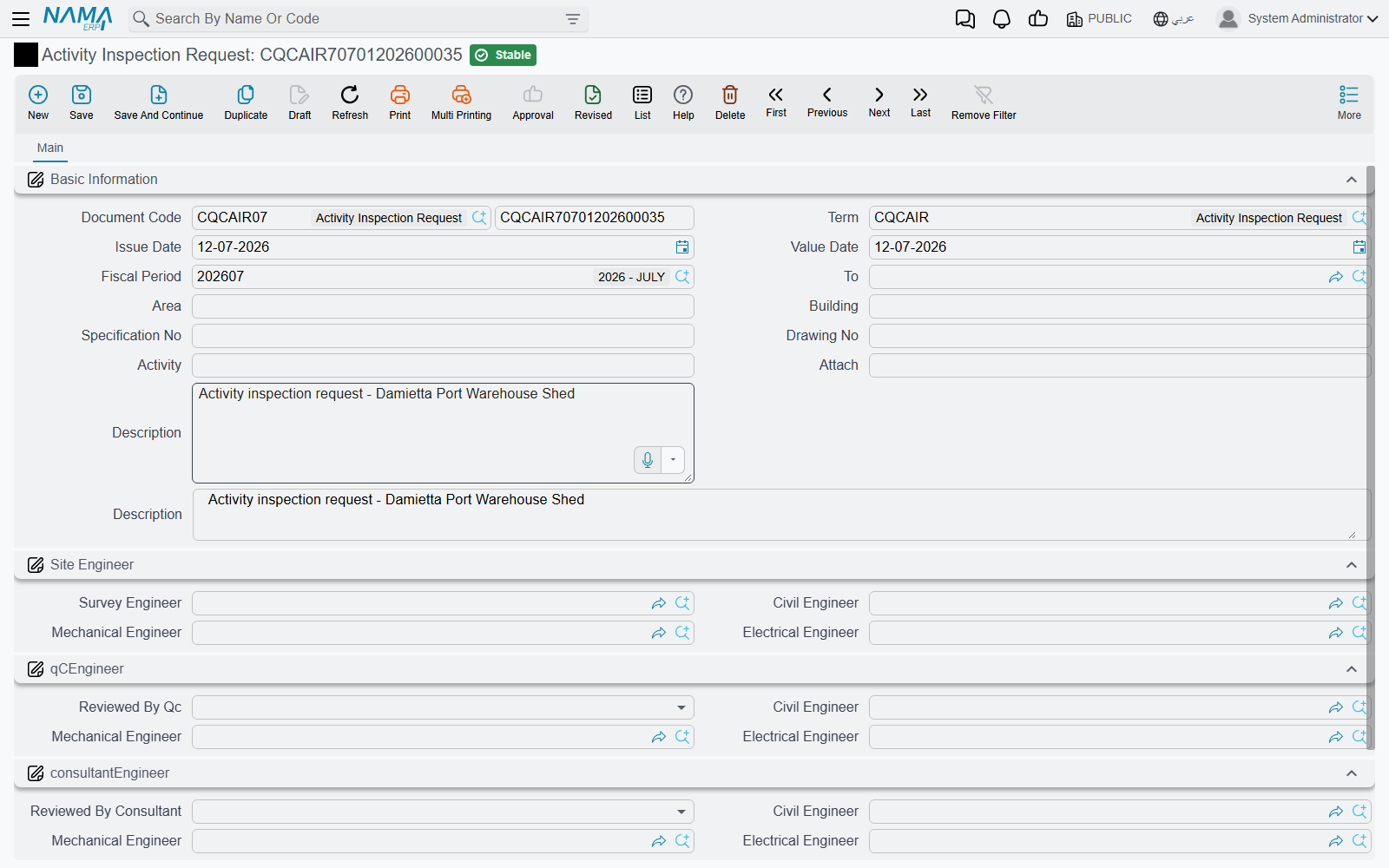This screenshot has width=1389, height=868.
Task: Click into the Building field
Action: tap(1120, 306)
